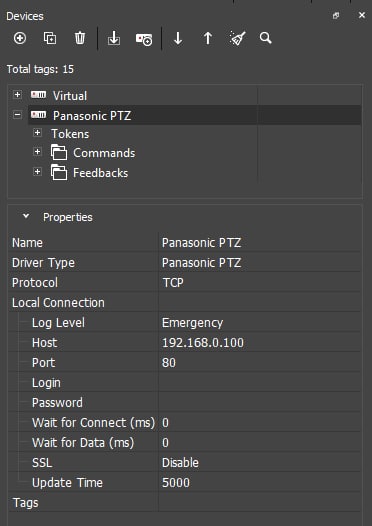Edit the Wait for Data value

tap(260, 442)
